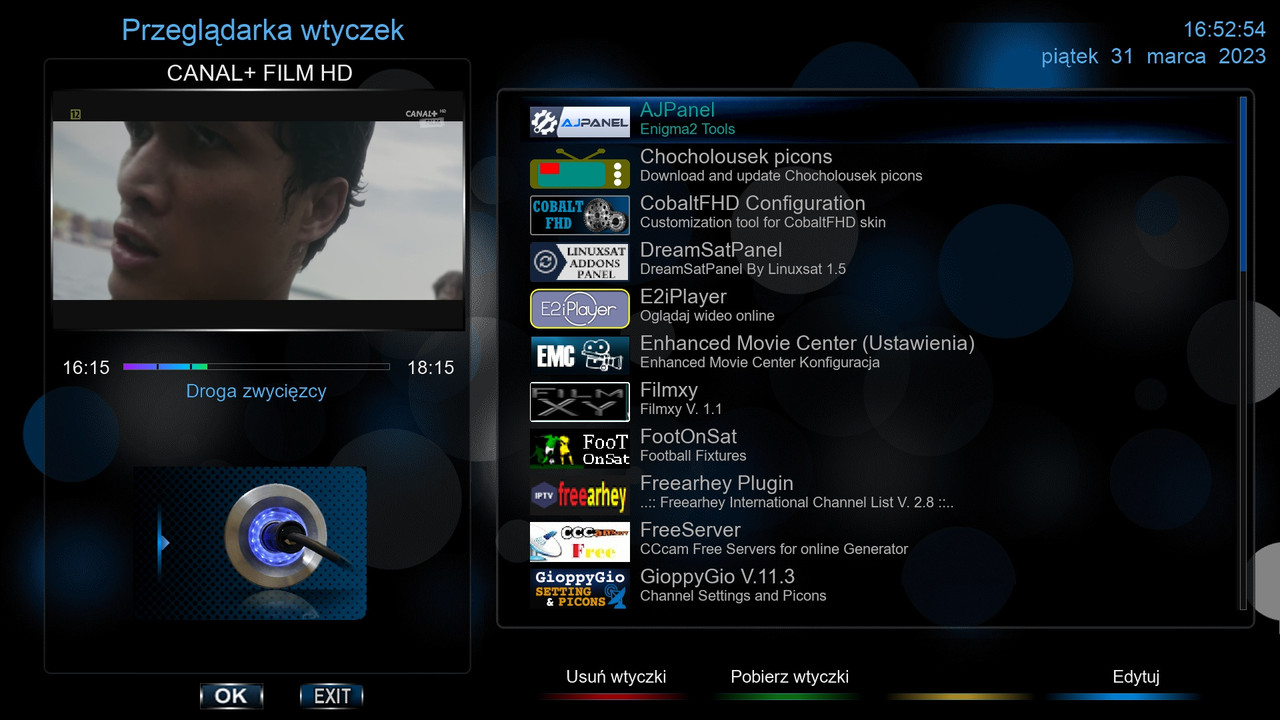Select 'Enigma2 Tools' description

click(x=687, y=129)
